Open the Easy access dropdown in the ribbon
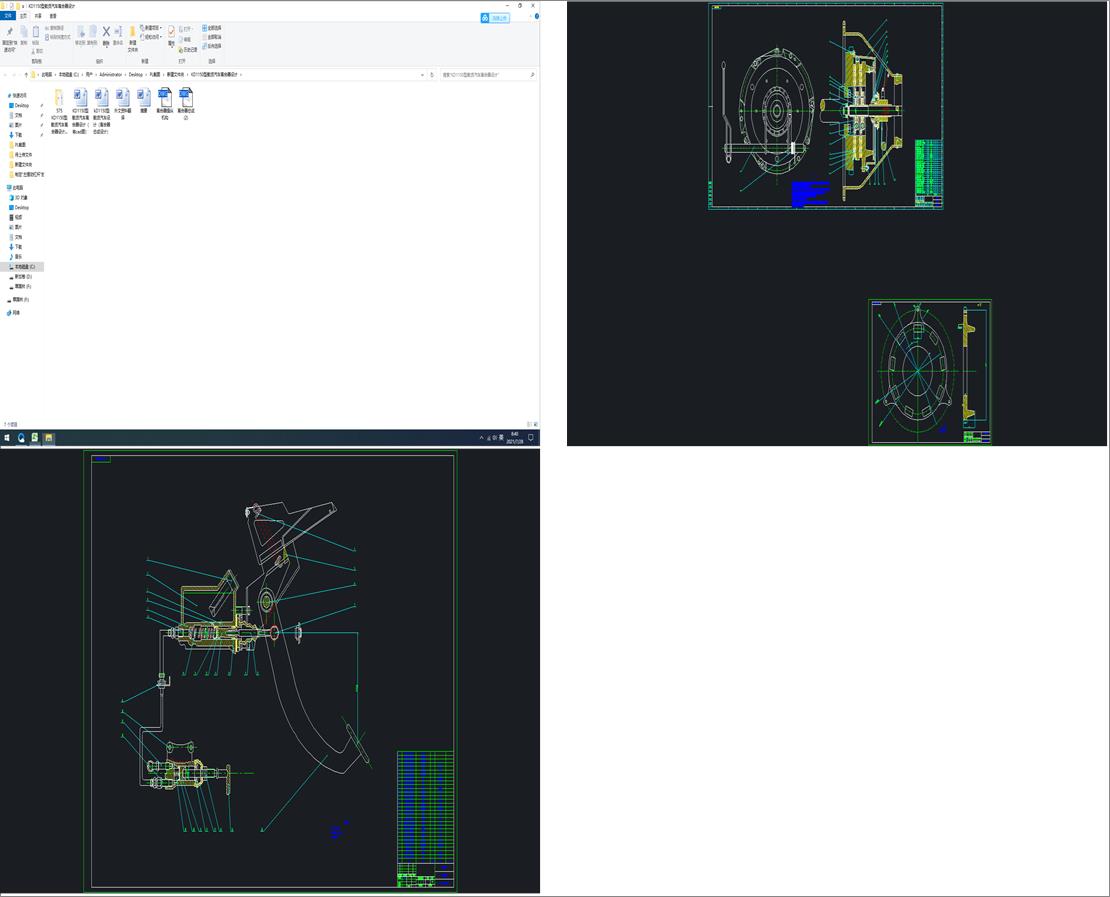 (151, 37)
